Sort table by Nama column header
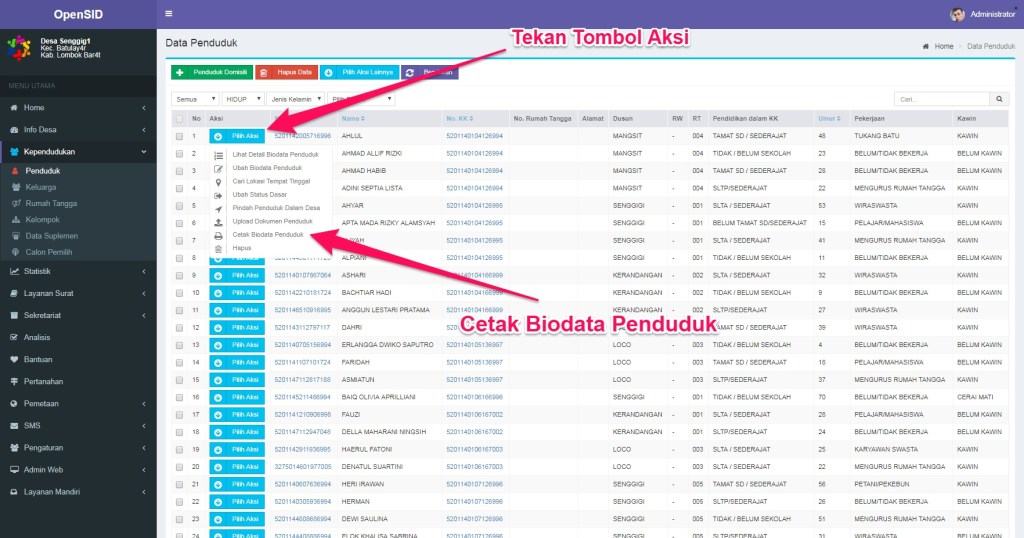 [353, 119]
